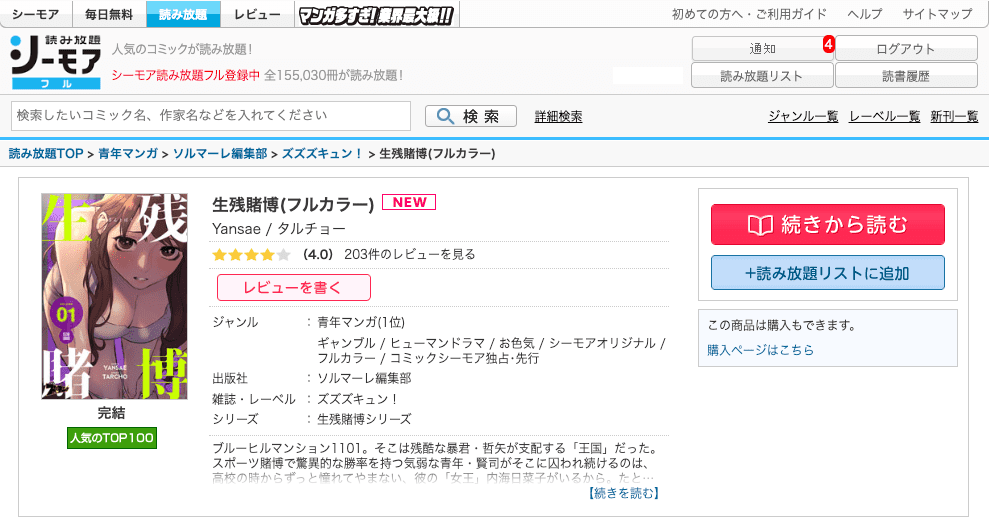This screenshot has height=523, width=989.
Task: Click the レビューを書く button
Action: click(x=293, y=287)
